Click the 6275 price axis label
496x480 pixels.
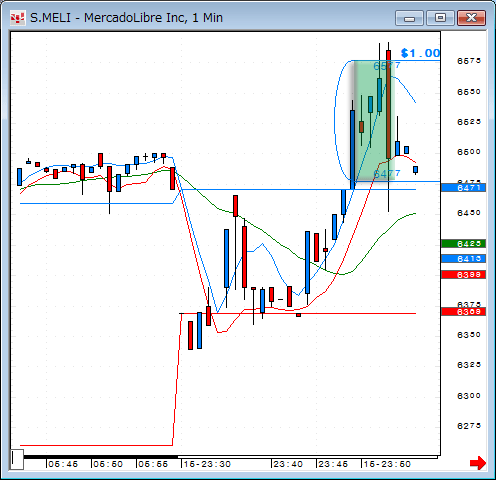coord(469,426)
